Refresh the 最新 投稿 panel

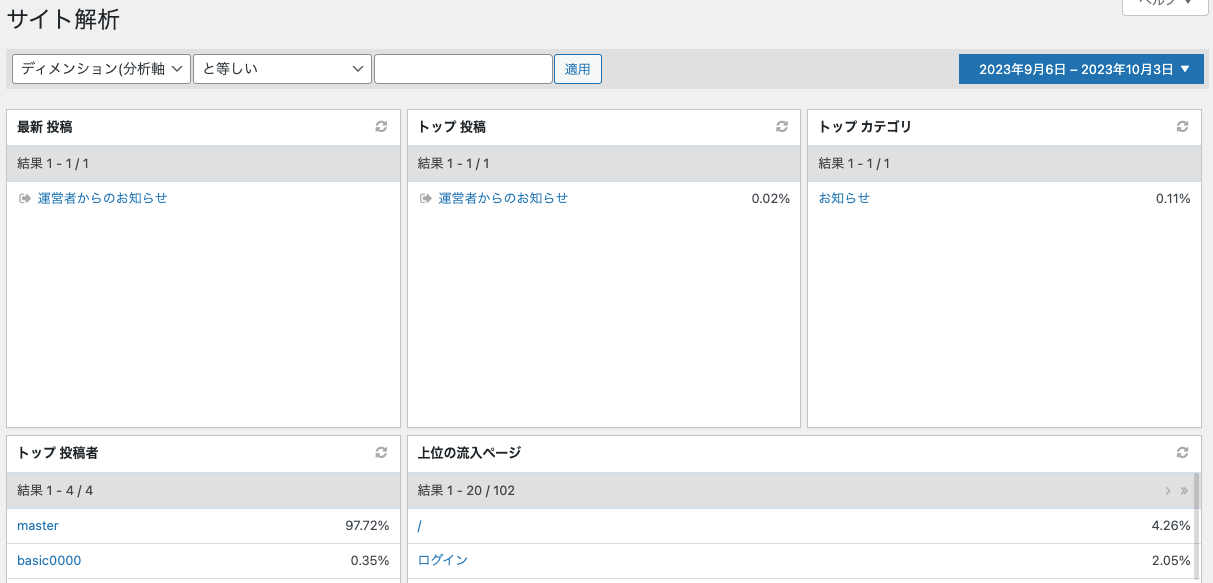pyautogui.click(x=381, y=127)
